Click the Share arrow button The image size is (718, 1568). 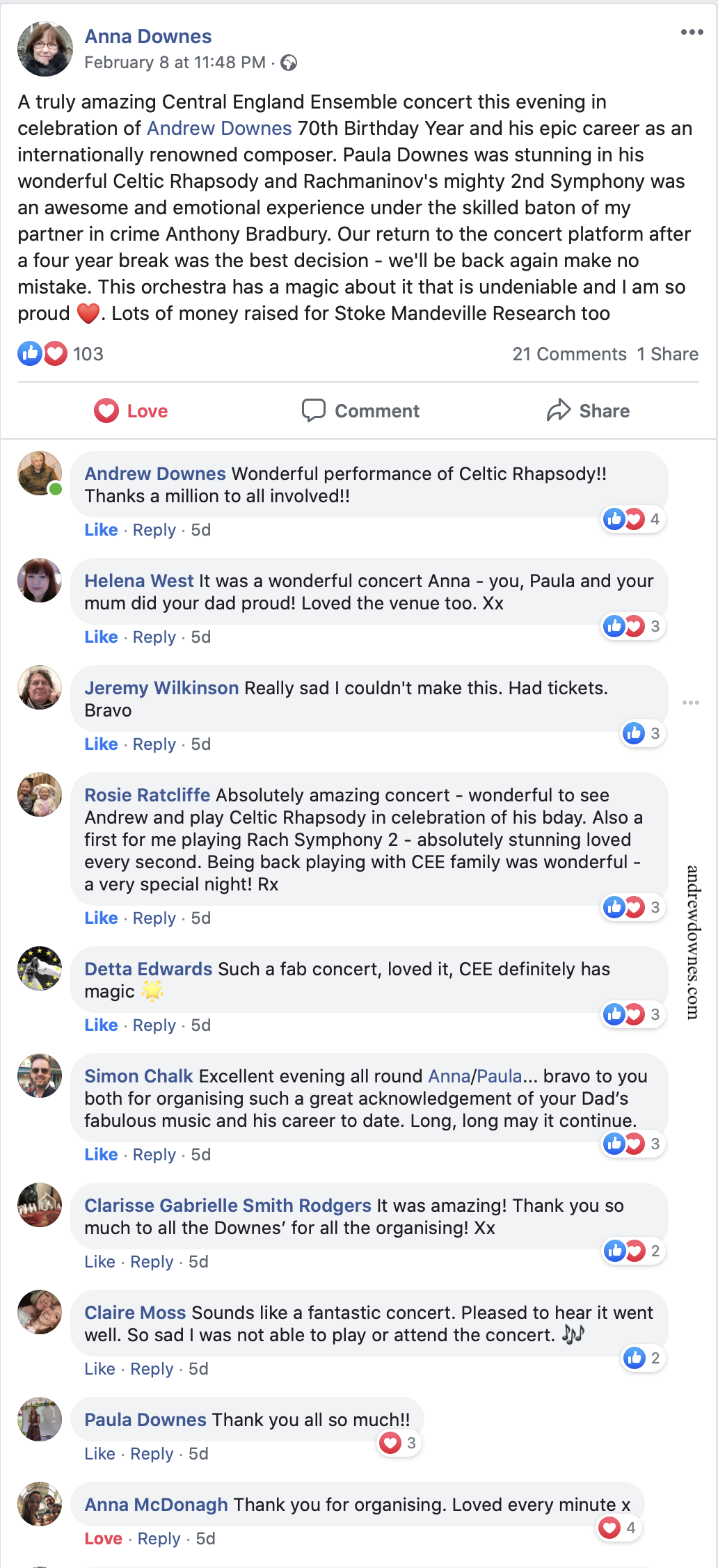pos(588,411)
